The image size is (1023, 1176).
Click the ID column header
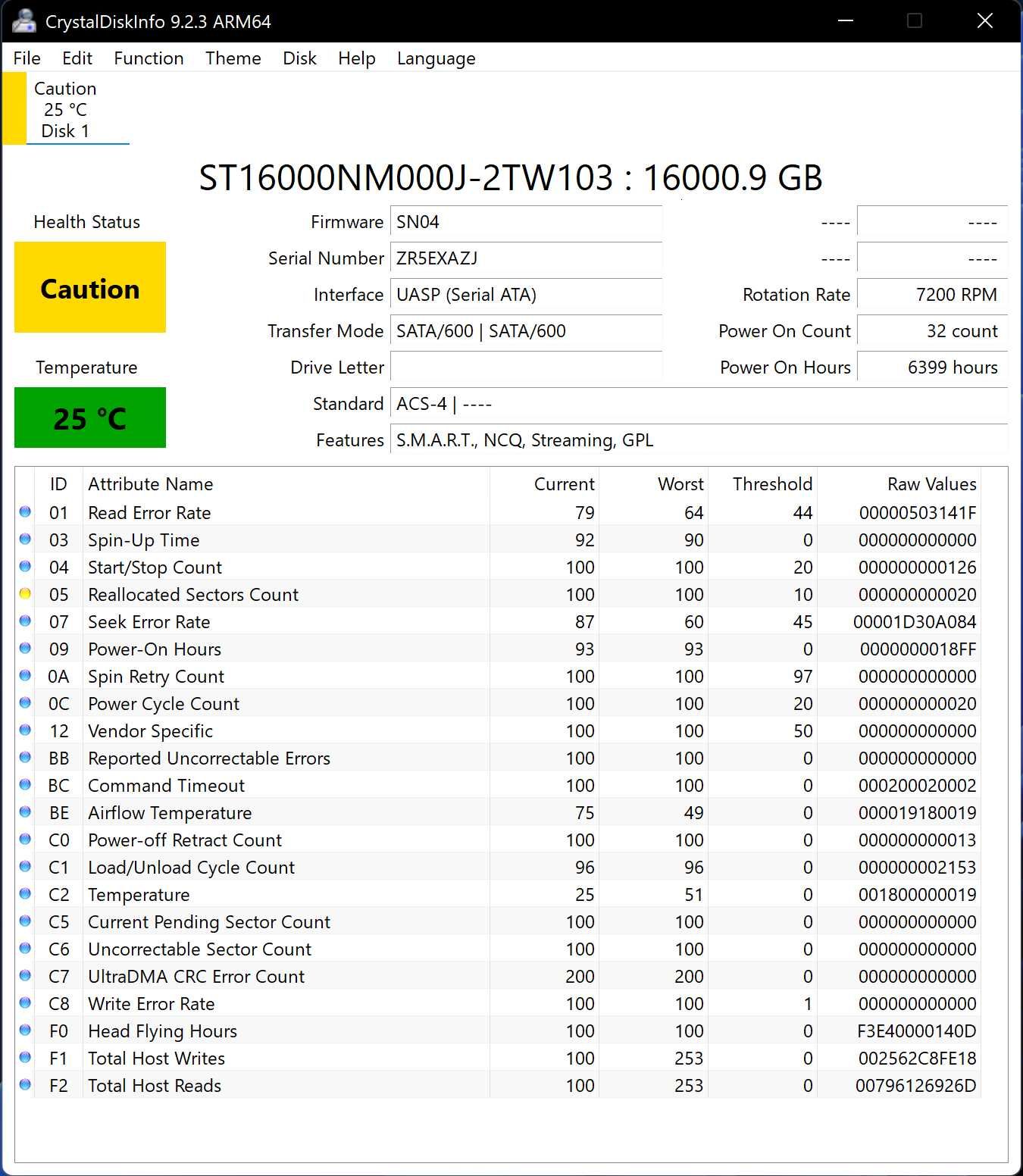click(58, 484)
